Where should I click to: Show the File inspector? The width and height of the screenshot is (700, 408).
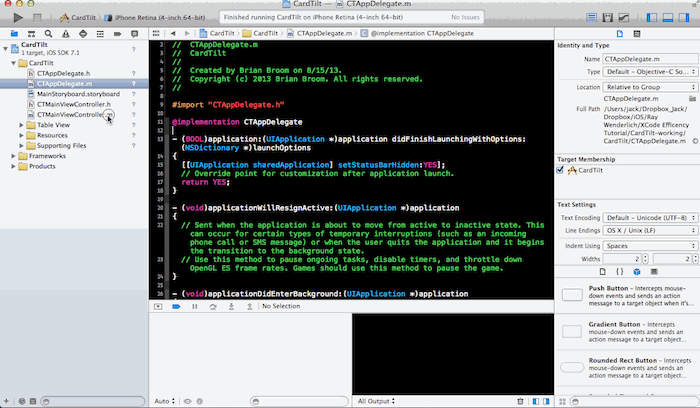(620, 34)
